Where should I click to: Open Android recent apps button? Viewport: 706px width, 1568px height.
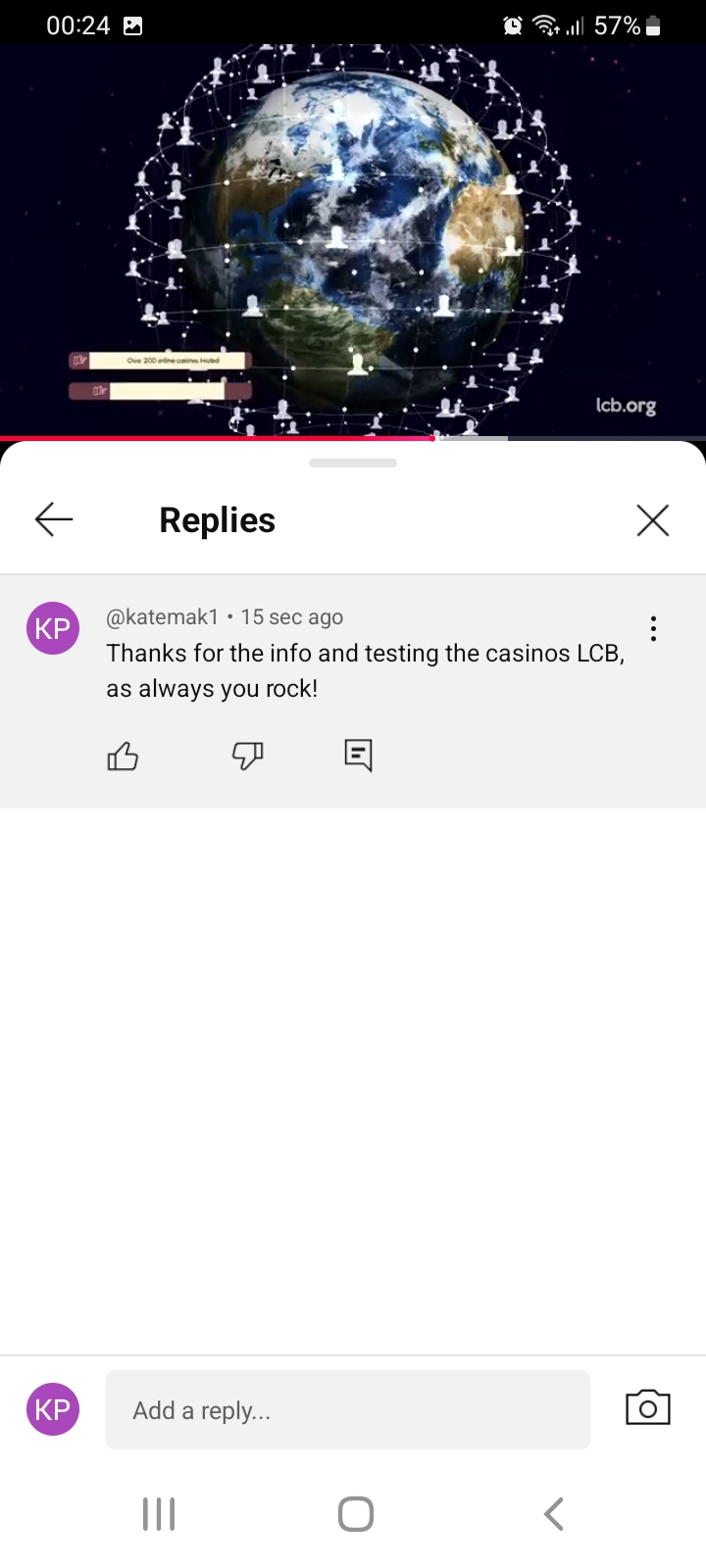159,1513
